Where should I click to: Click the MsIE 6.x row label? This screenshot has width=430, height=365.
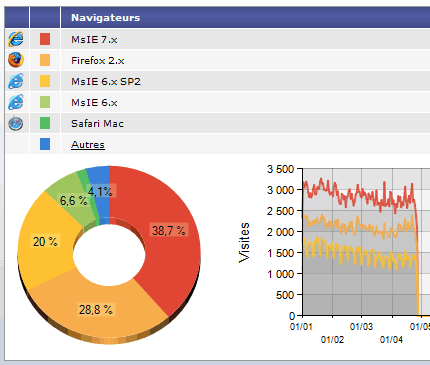94,103
